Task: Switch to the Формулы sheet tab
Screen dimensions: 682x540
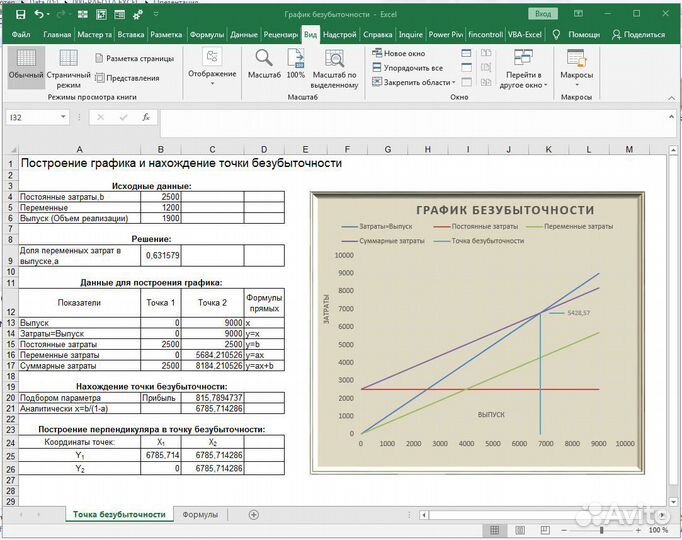Action: [200, 515]
